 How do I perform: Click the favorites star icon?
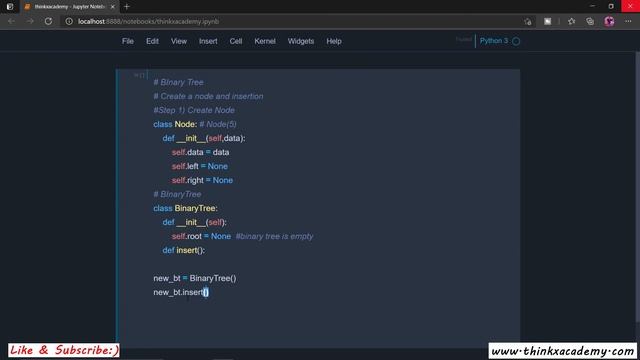click(x=571, y=21)
